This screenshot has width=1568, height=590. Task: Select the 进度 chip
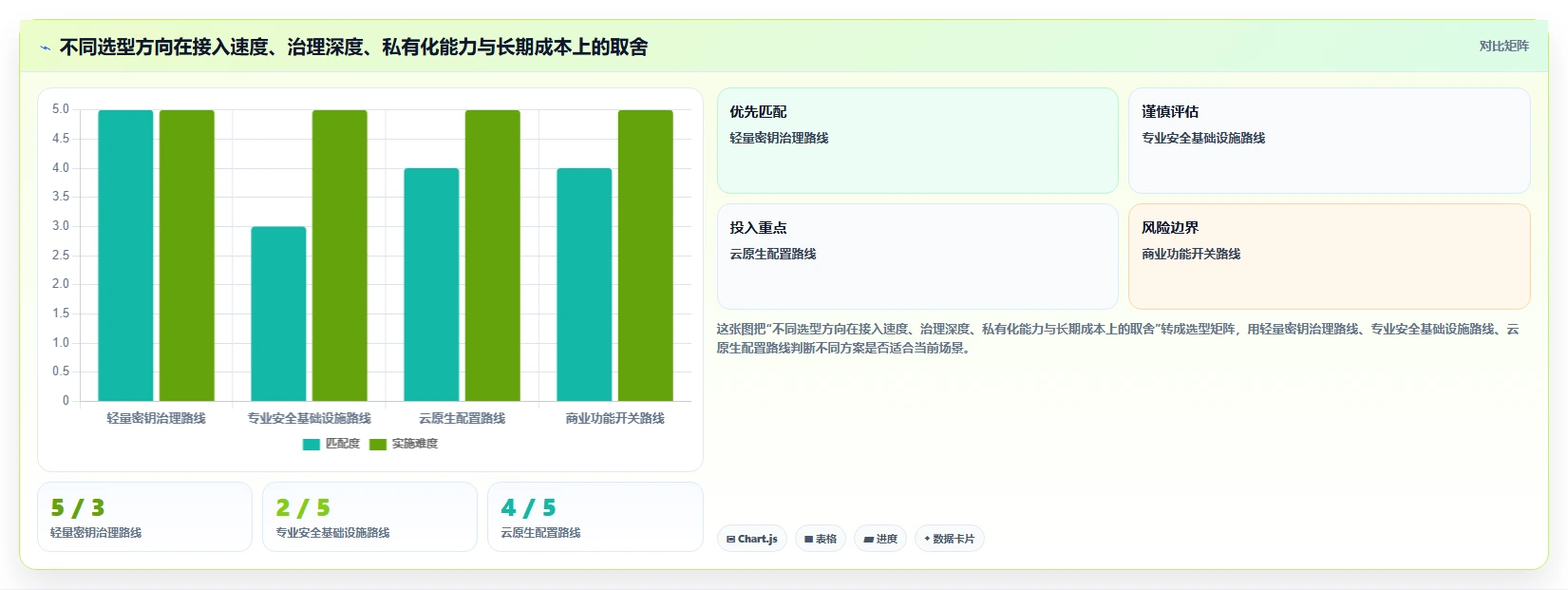(x=880, y=539)
